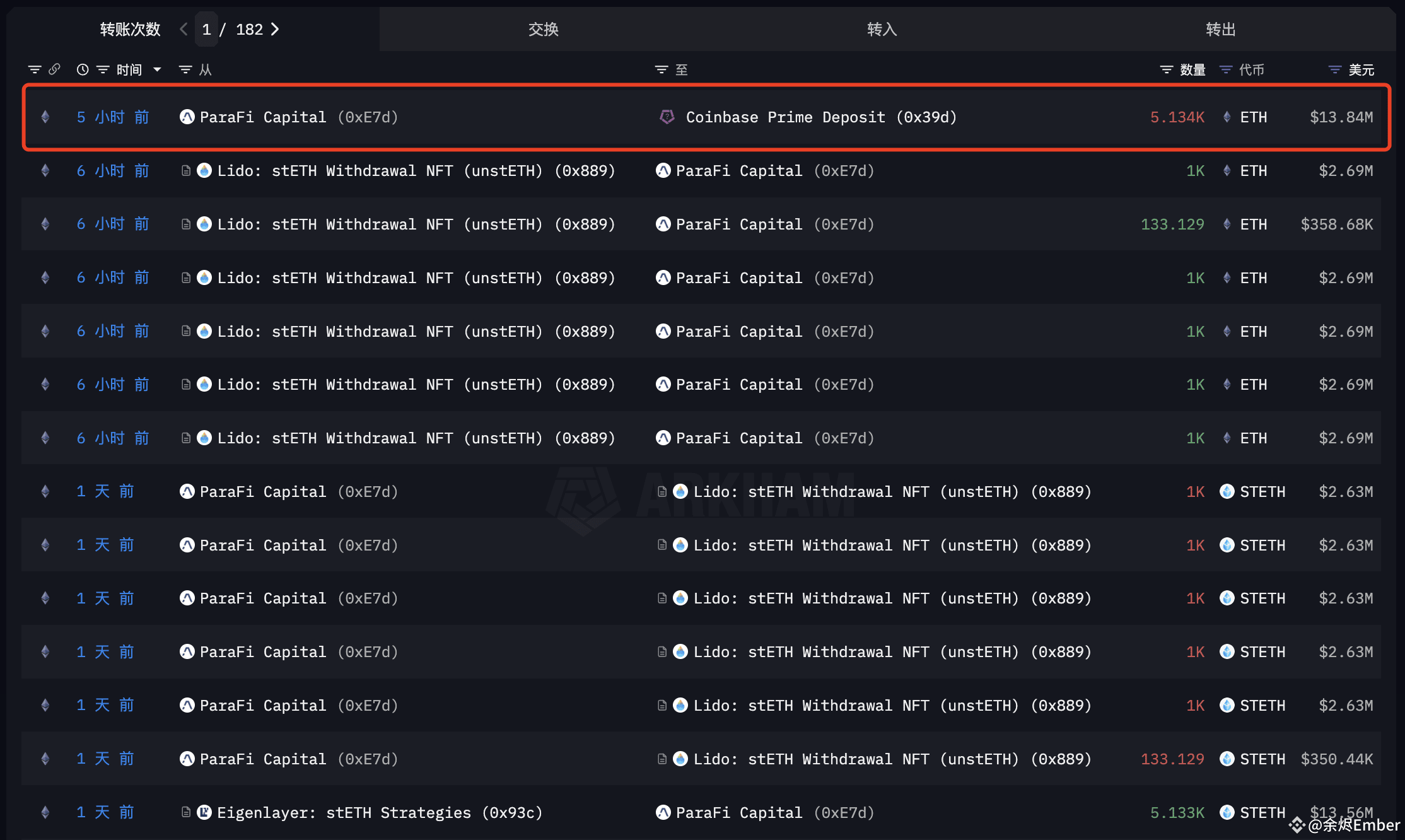The width and height of the screenshot is (1405, 840).
Task: Select the page number 1 in pagination field
Action: 206,29
